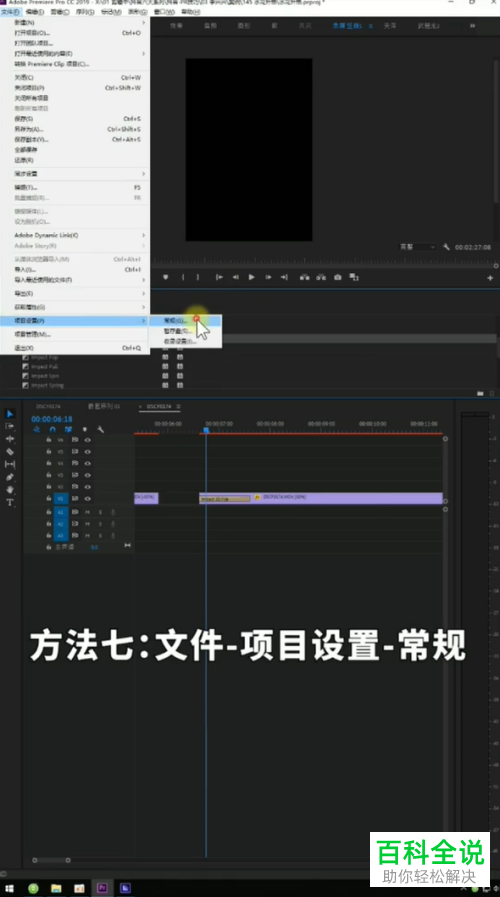The height and width of the screenshot is (897, 500).
Task: Toggle V1 track eye visibility
Action: [x=88, y=499]
